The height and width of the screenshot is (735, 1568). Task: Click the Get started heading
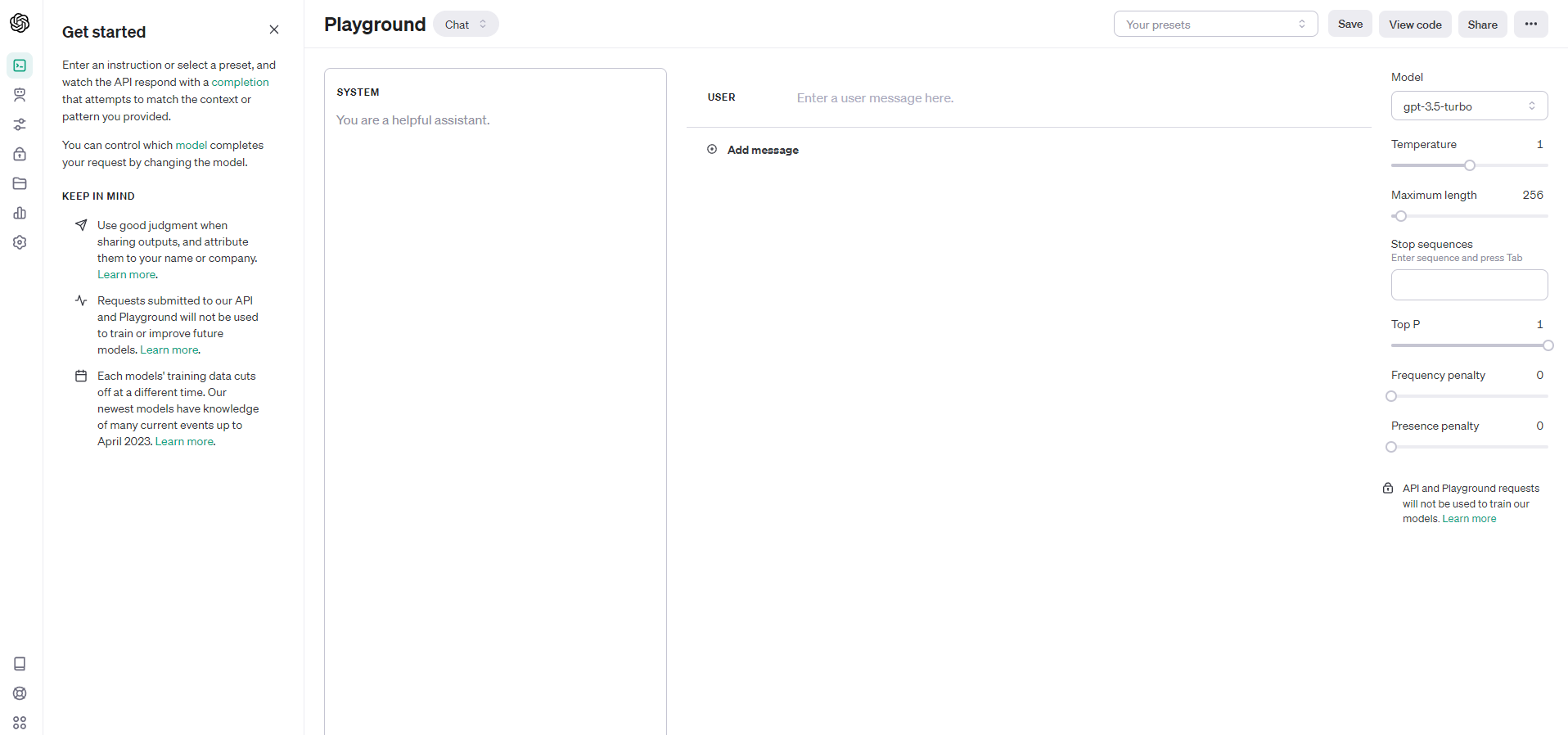(104, 32)
